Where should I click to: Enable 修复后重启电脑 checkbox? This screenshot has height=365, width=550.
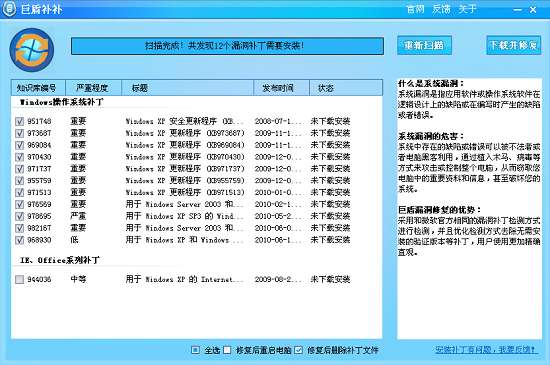[227, 350]
